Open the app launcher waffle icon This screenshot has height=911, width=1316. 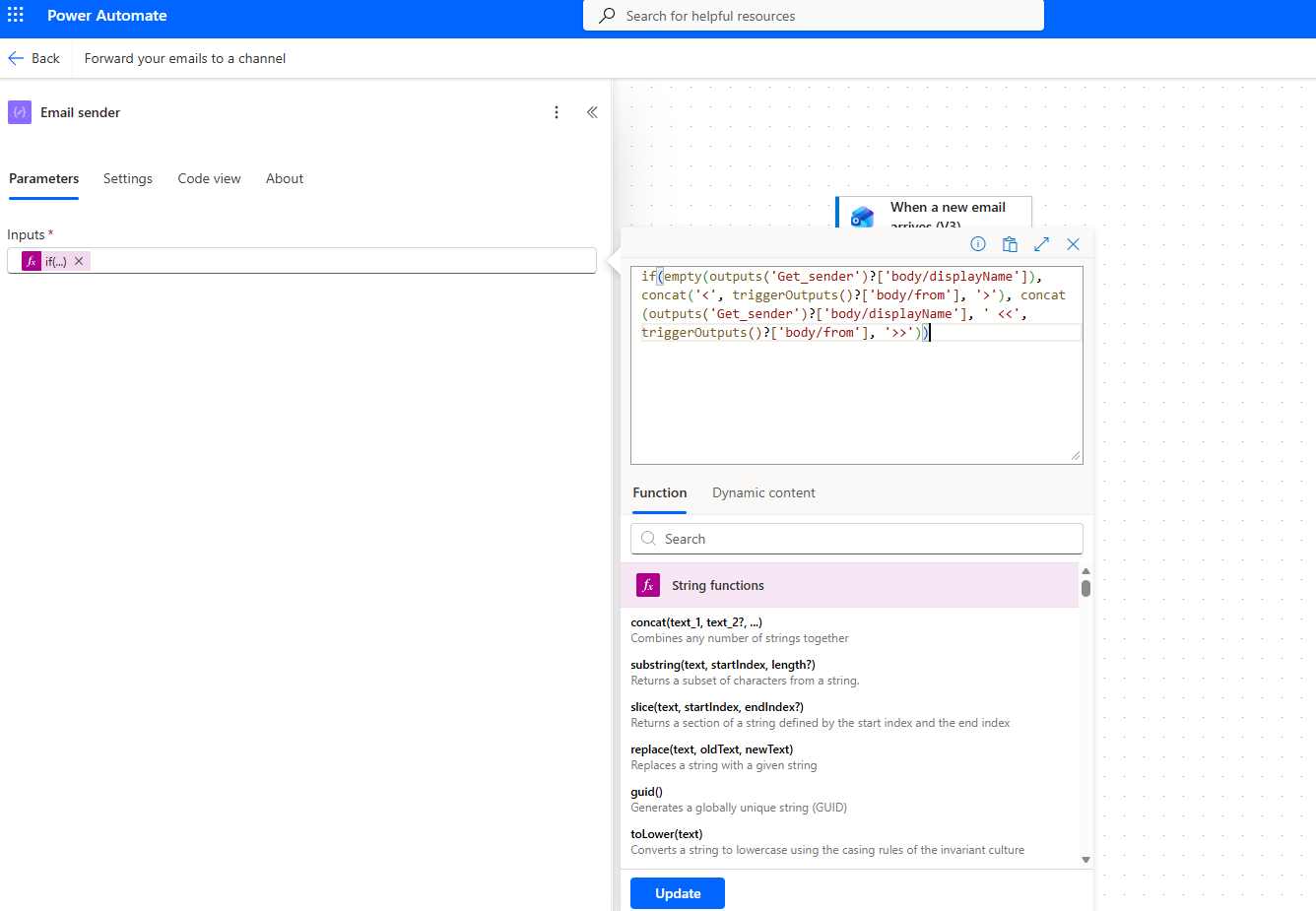(x=16, y=16)
